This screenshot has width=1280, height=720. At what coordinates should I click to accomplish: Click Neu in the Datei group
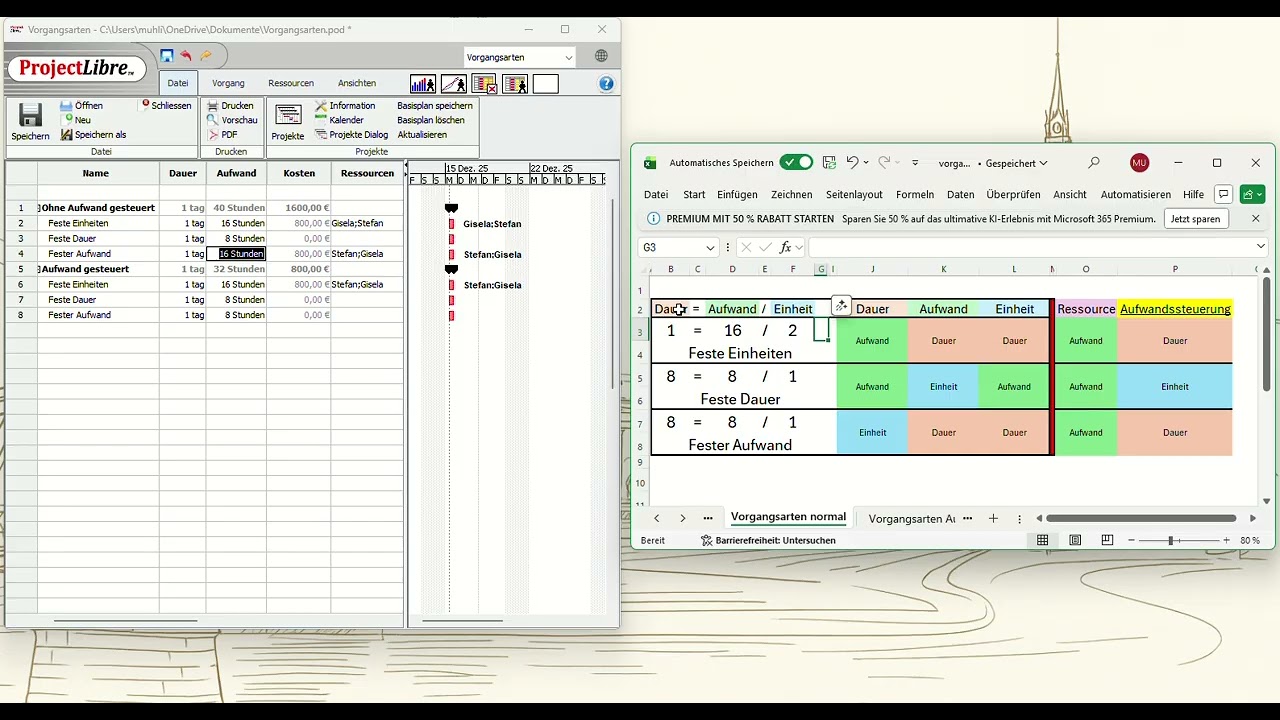76,120
